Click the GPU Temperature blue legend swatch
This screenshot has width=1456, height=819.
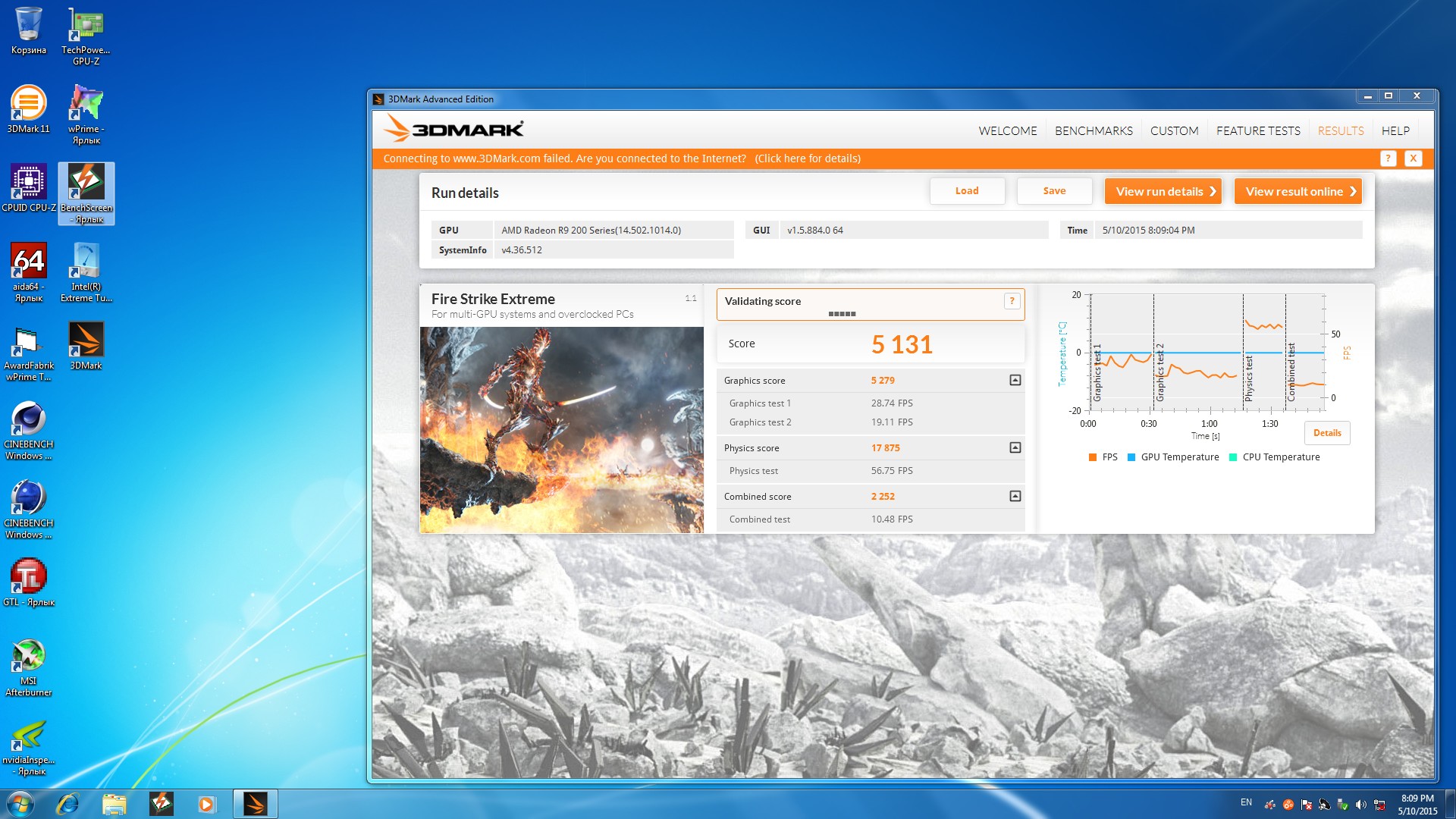1131,457
